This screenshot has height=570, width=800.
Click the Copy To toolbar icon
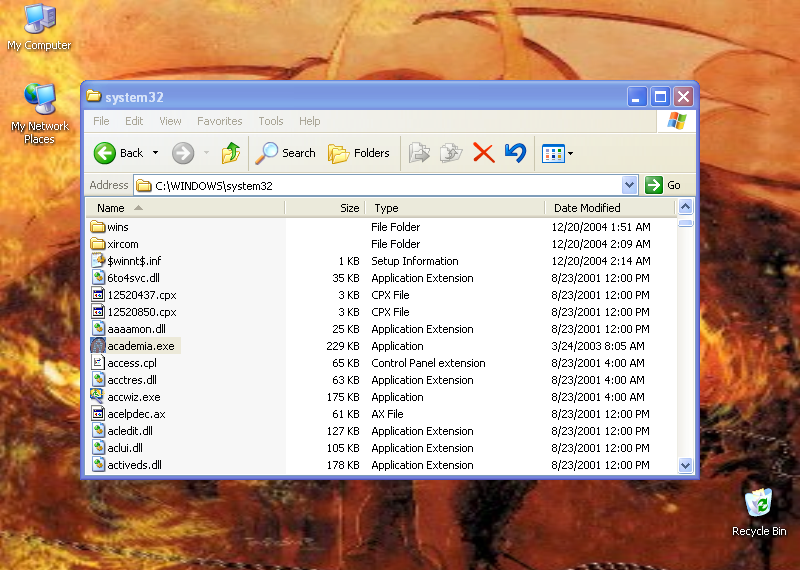coord(451,153)
